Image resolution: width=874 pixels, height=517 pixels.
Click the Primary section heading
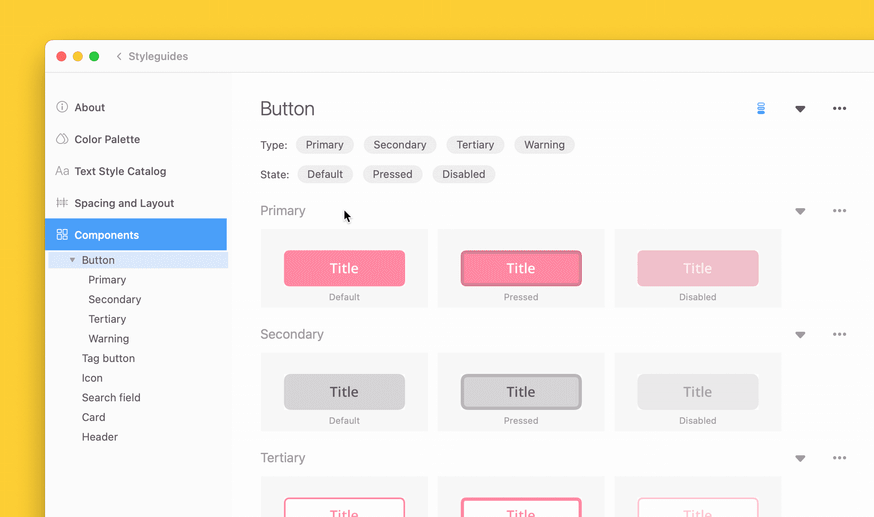[283, 211]
